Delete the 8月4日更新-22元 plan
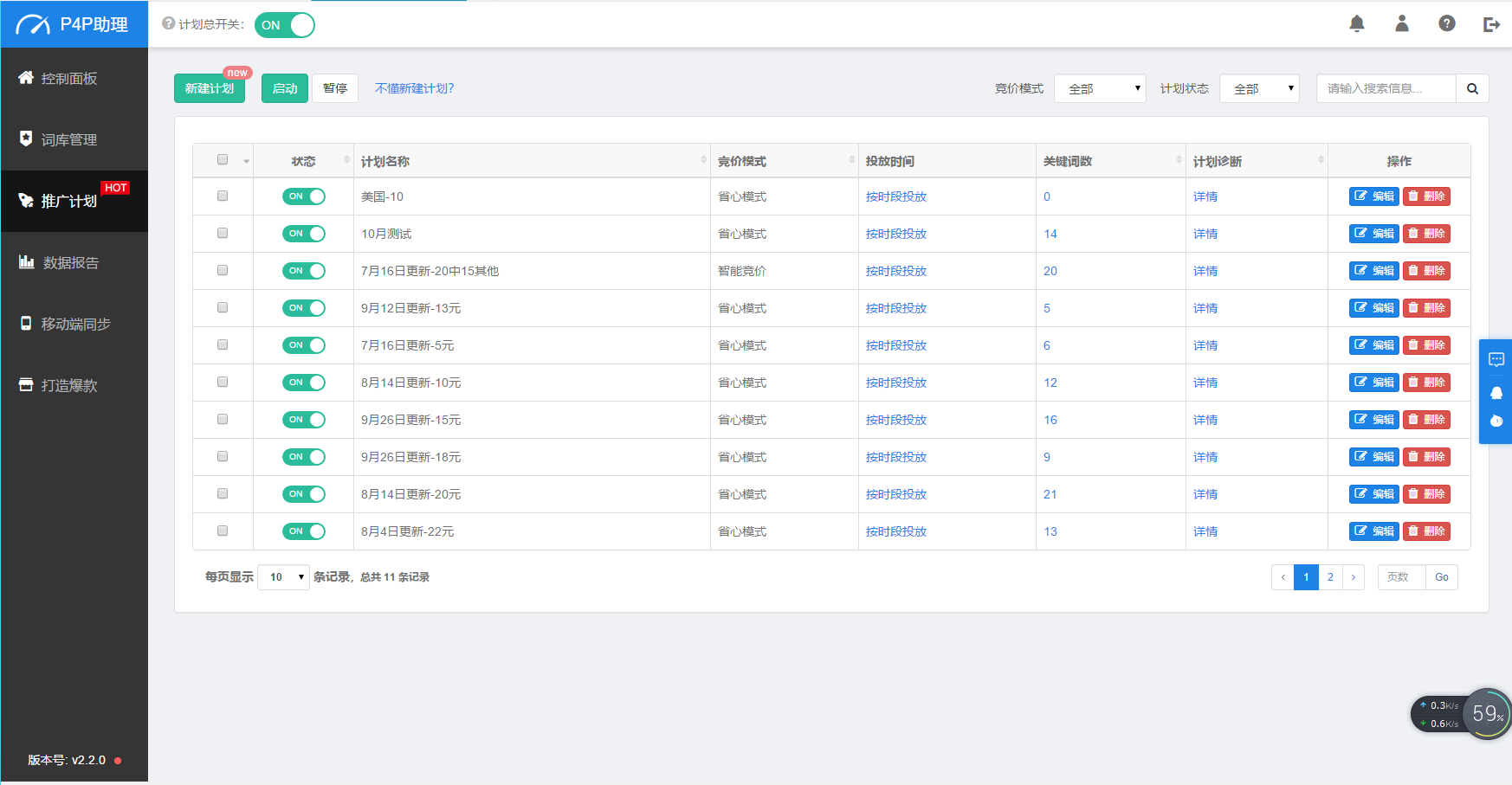 (1426, 531)
